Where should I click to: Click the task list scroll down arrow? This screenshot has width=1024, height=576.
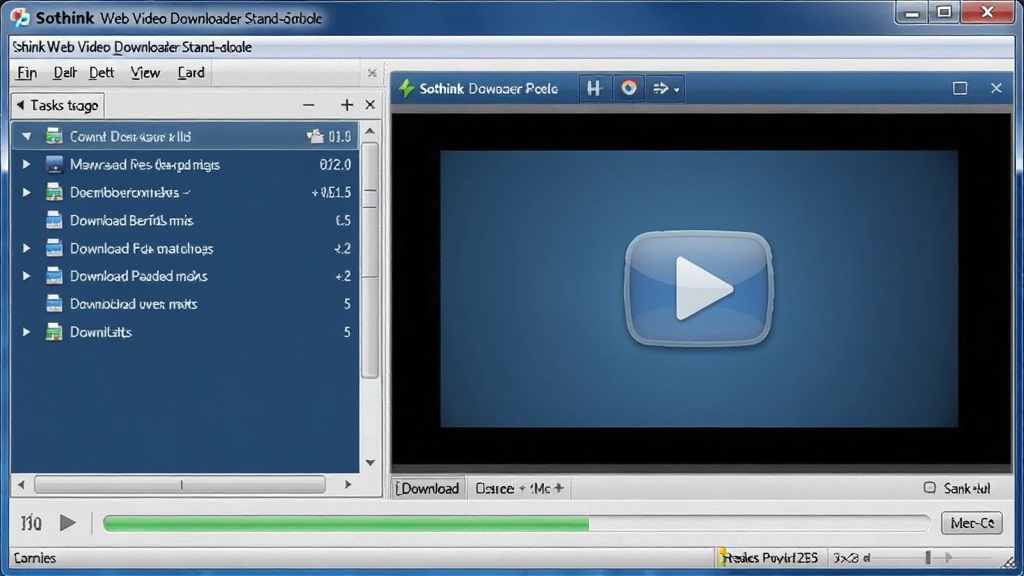[x=370, y=462]
